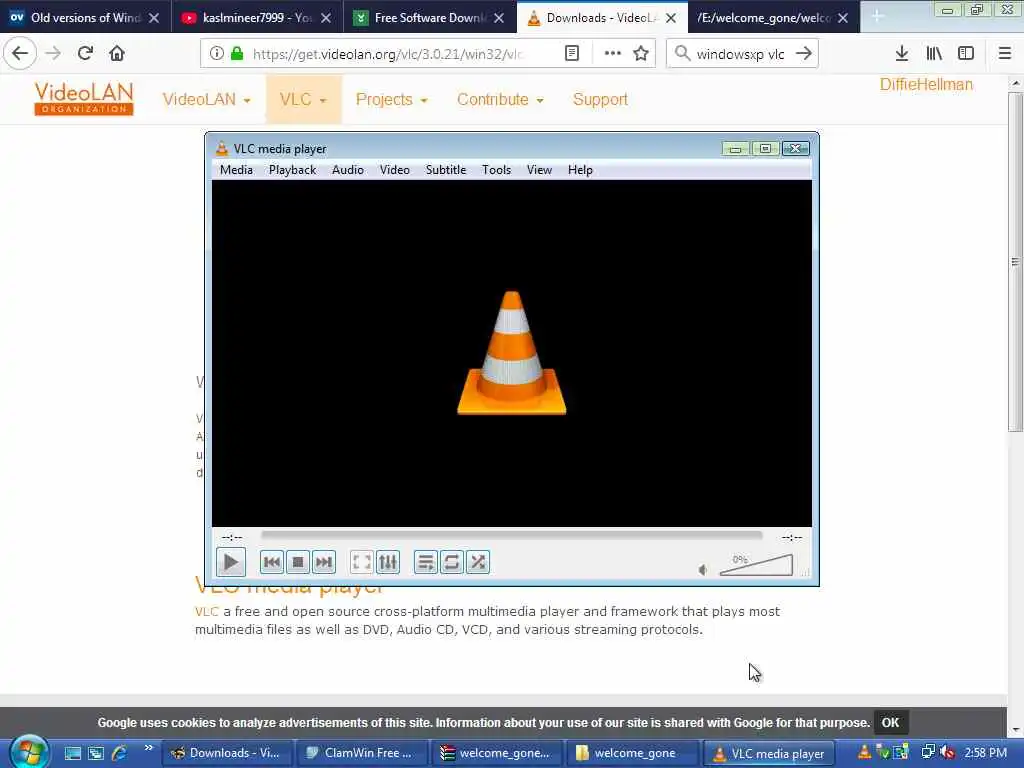Open Support link on VideoLAN site
1024x768 pixels.
point(600,99)
